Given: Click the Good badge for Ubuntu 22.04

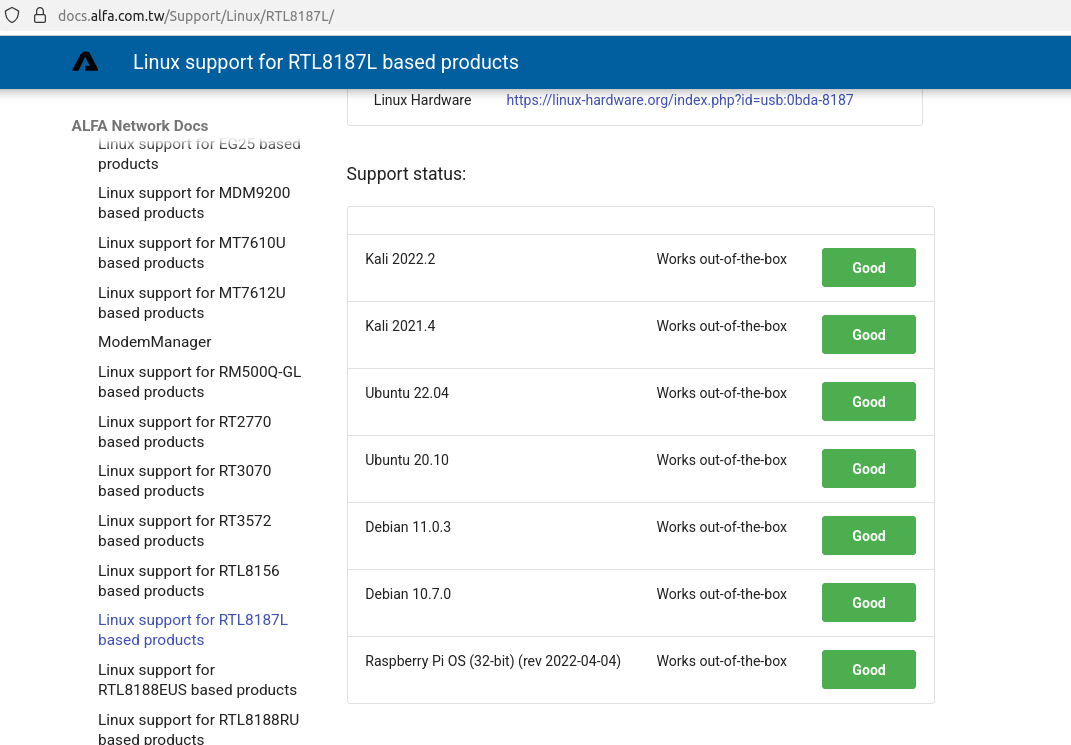Looking at the screenshot, I should point(868,402).
